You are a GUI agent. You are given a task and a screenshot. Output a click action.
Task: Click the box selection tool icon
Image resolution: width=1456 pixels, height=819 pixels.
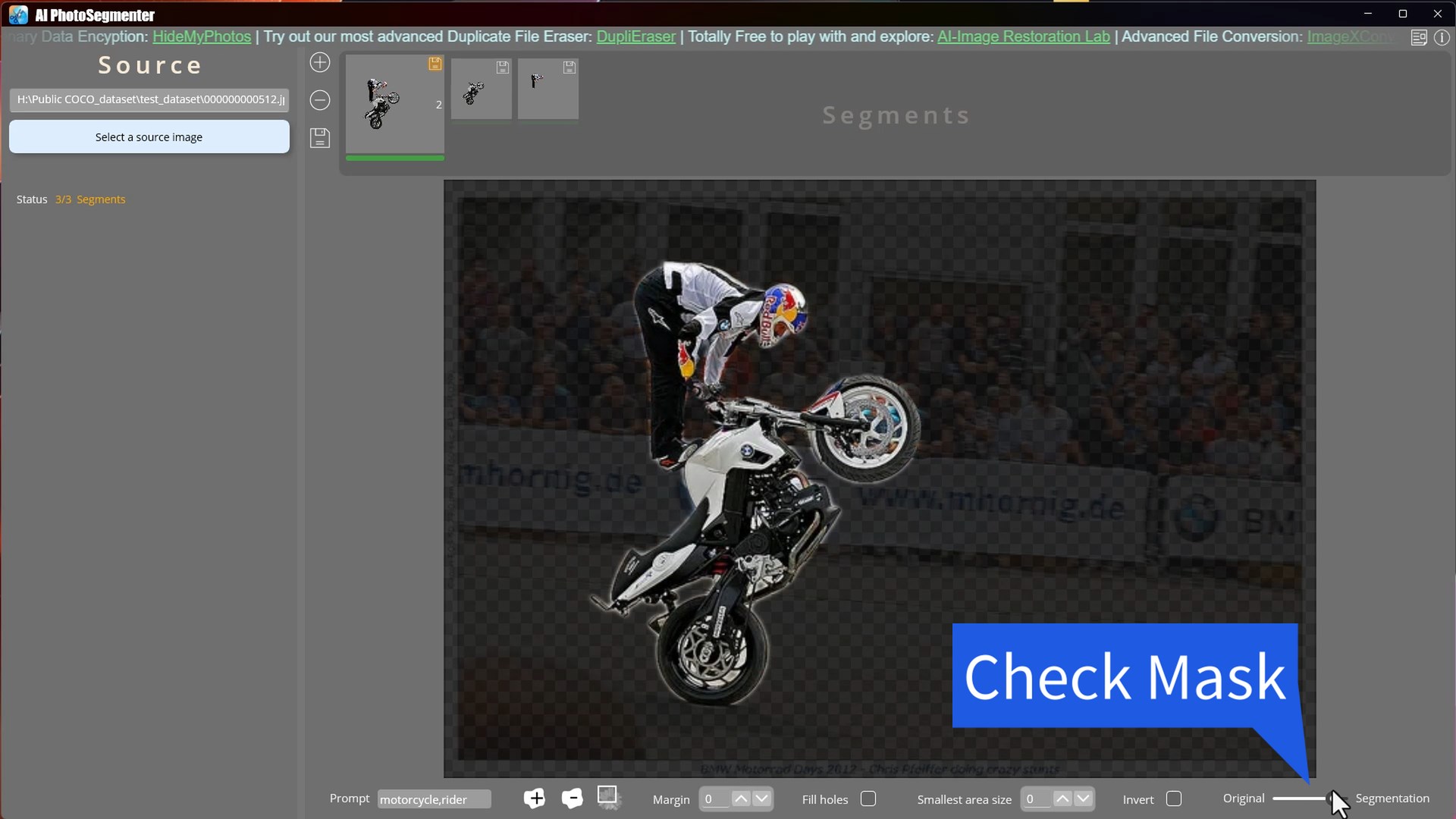click(x=607, y=796)
